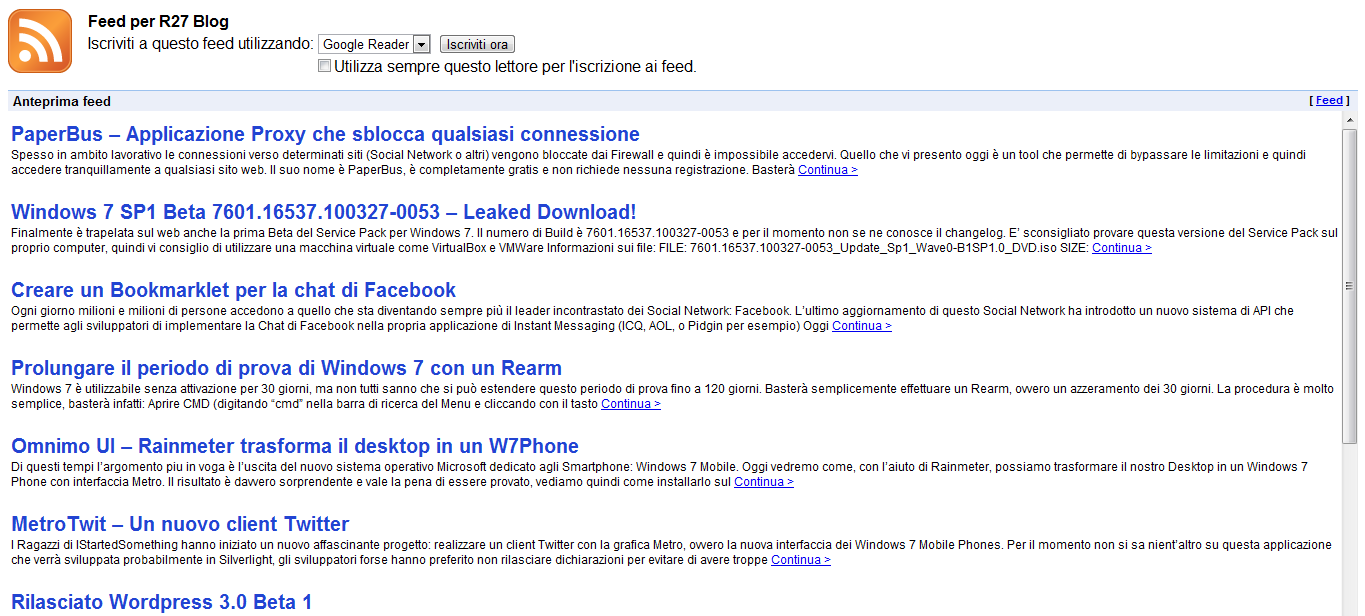The height and width of the screenshot is (616, 1365).
Task: Open the PaperBus Applicazione Proxy article
Action: tap(325, 134)
